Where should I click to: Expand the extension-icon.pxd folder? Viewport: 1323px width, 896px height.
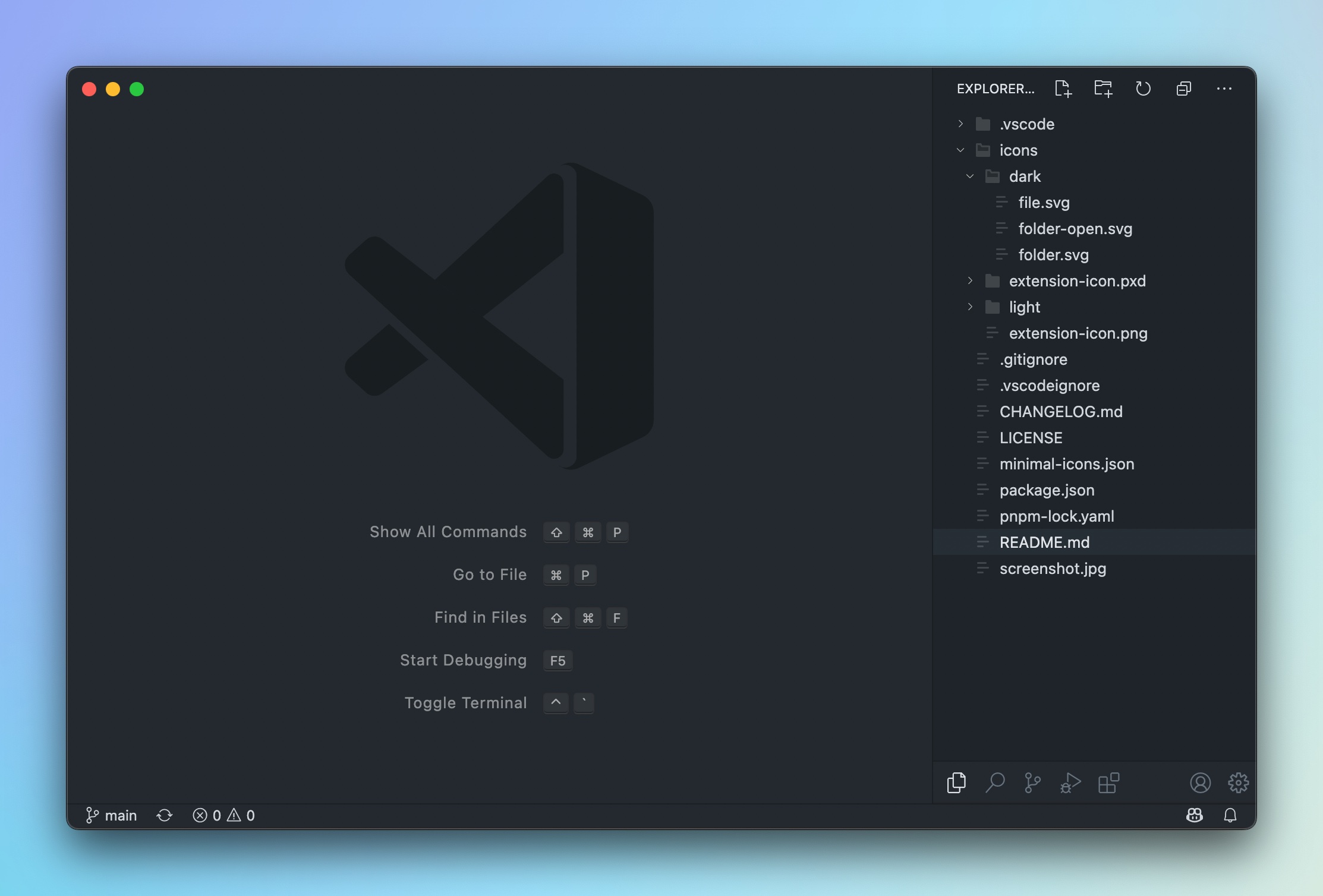(x=1077, y=281)
